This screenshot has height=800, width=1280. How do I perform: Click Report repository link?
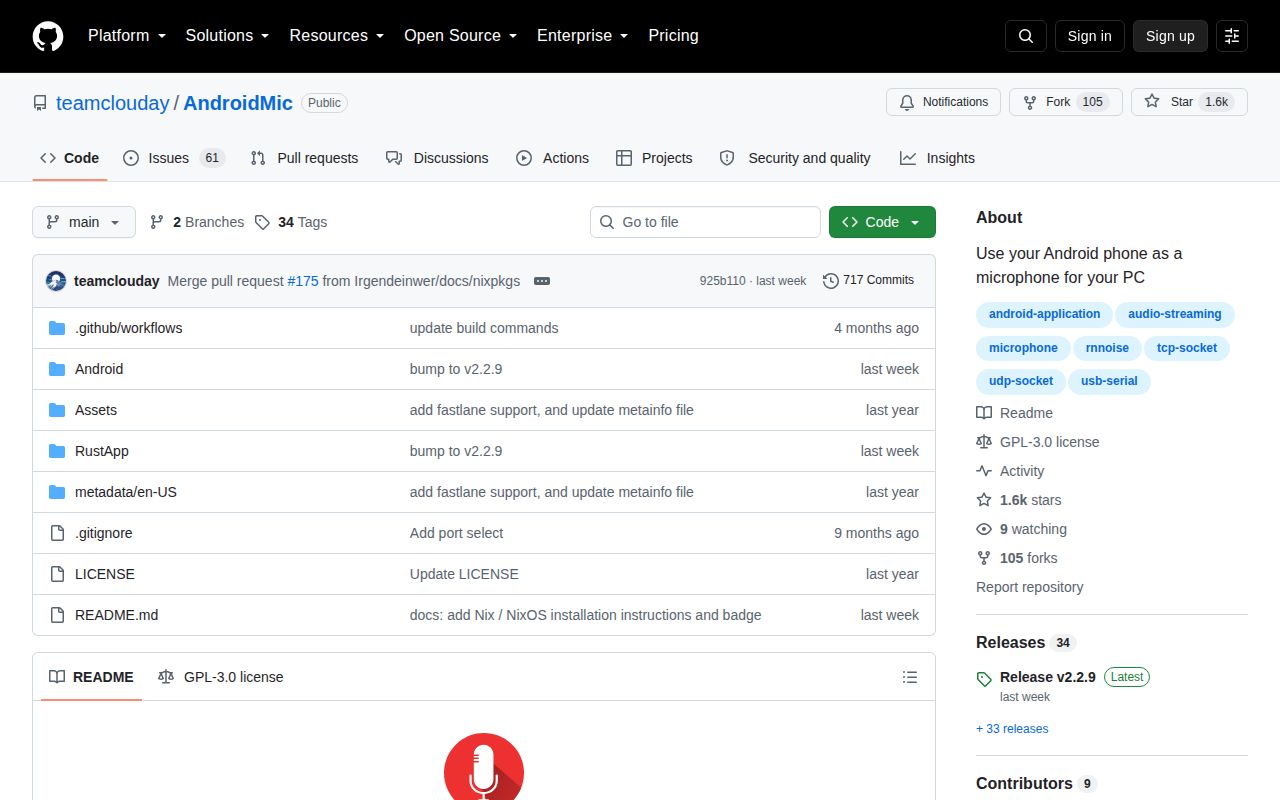click(1029, 587)
